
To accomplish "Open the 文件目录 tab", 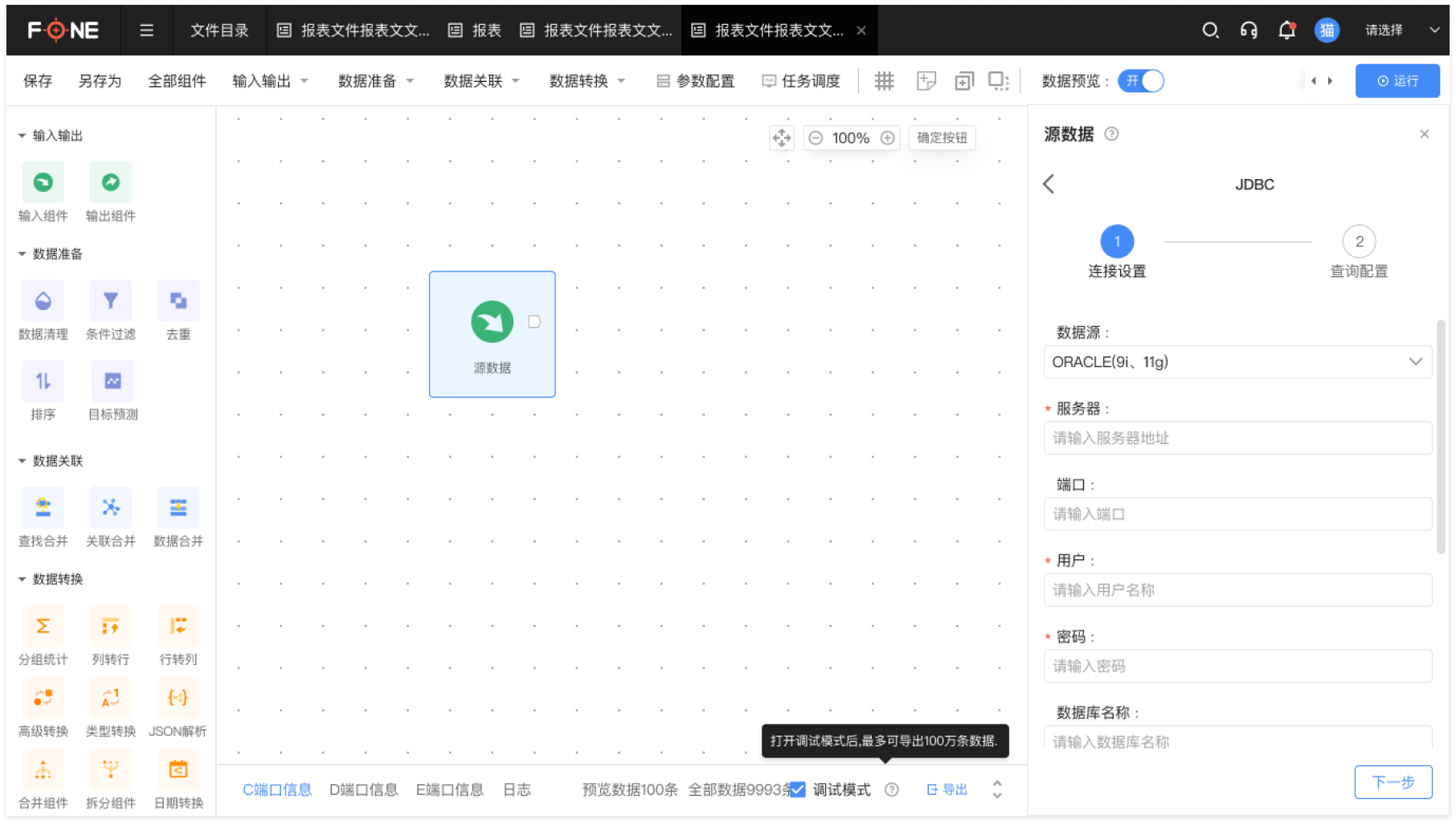I will (219, 31).
